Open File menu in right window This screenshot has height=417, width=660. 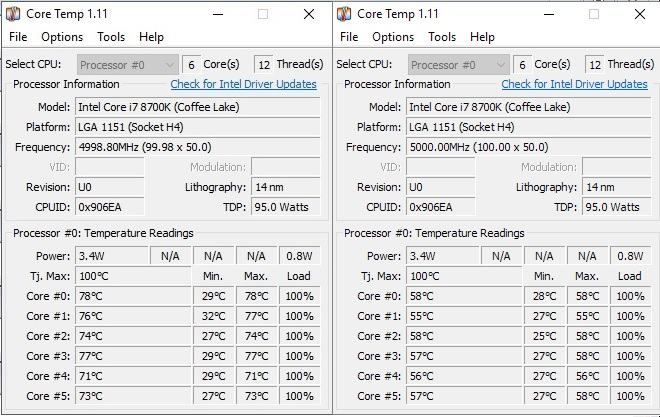click(349, 37)
